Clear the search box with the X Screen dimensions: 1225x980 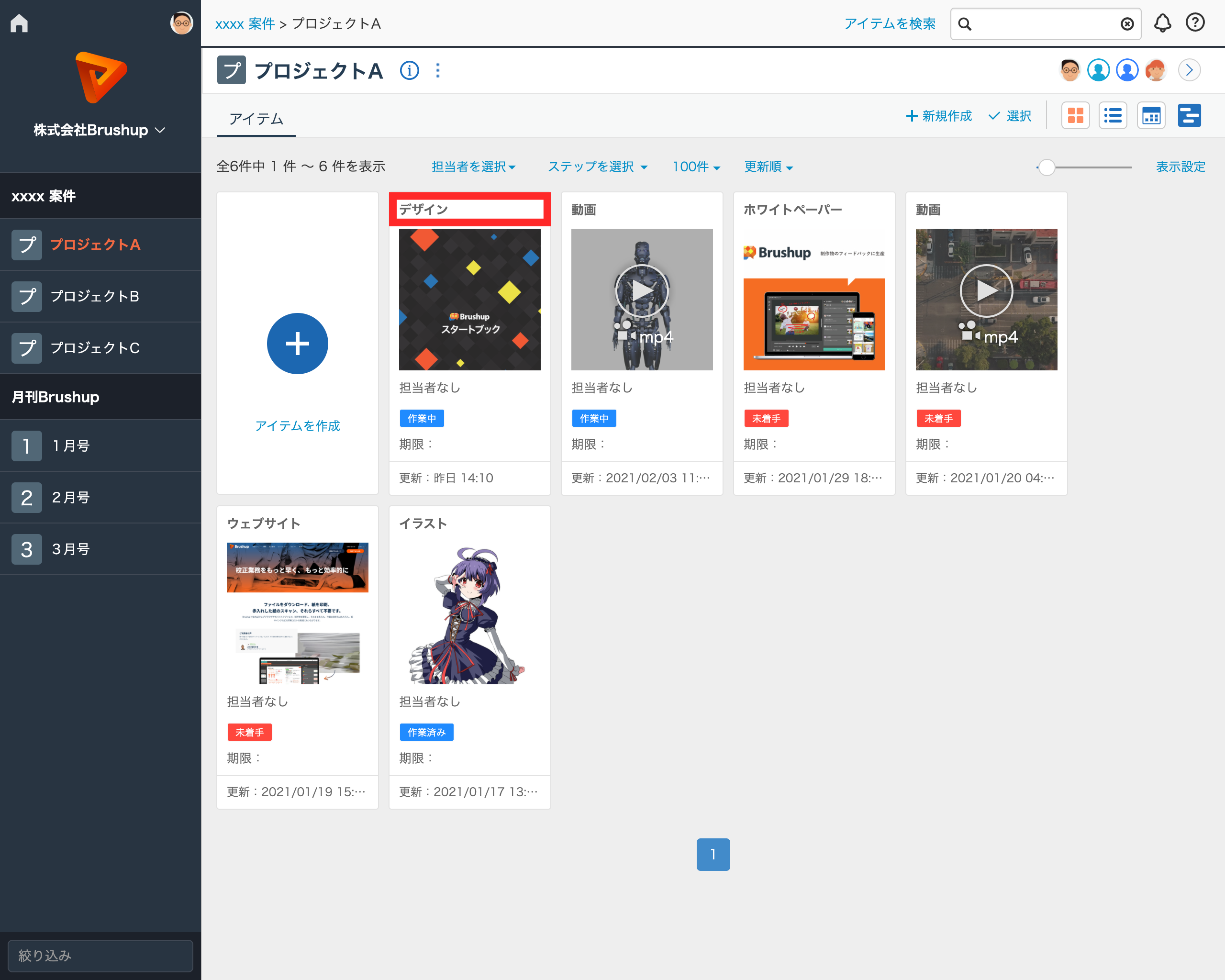(x=1127, y=24)
